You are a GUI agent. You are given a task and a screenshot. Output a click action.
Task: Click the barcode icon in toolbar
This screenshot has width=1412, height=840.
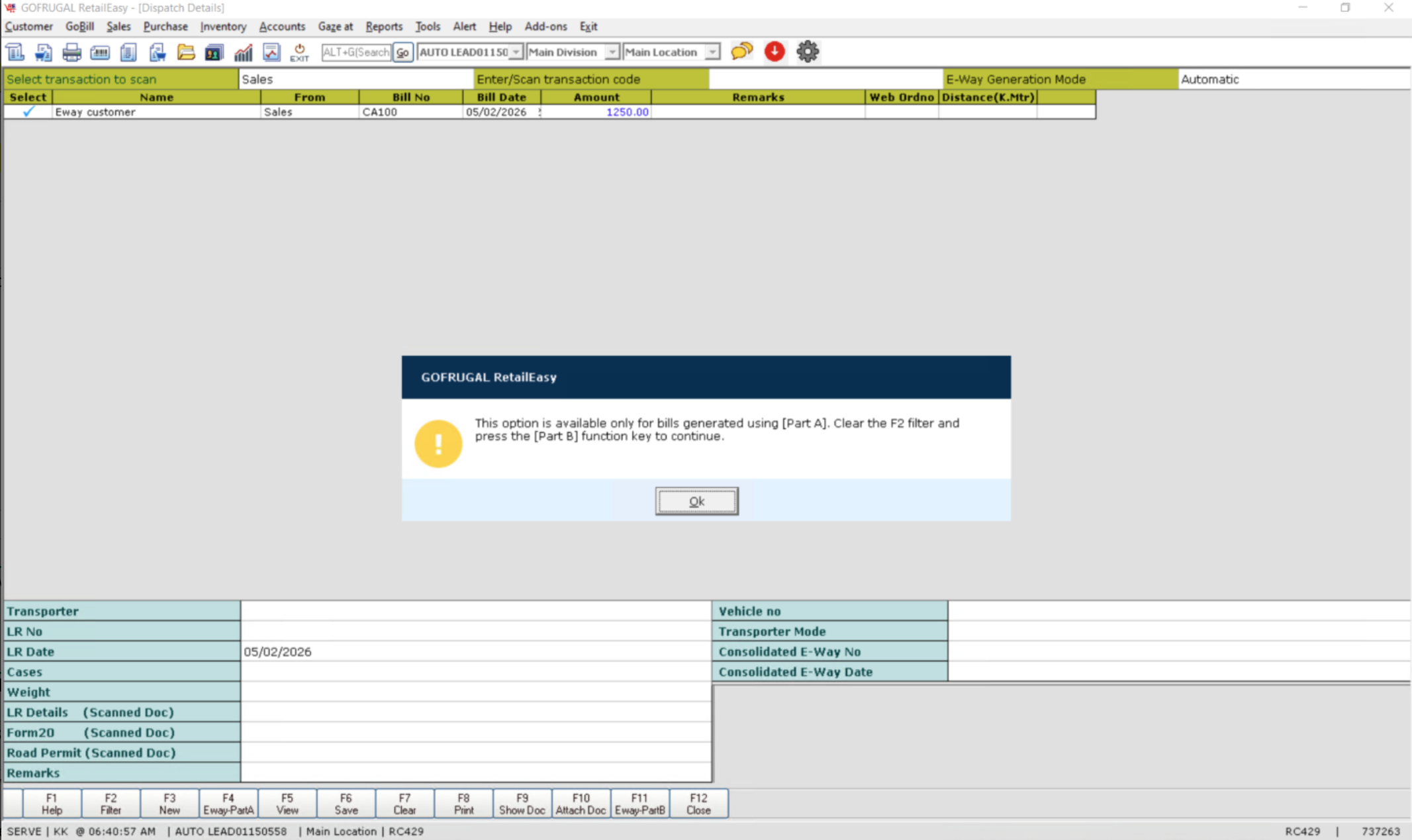[x=100, y=52]
